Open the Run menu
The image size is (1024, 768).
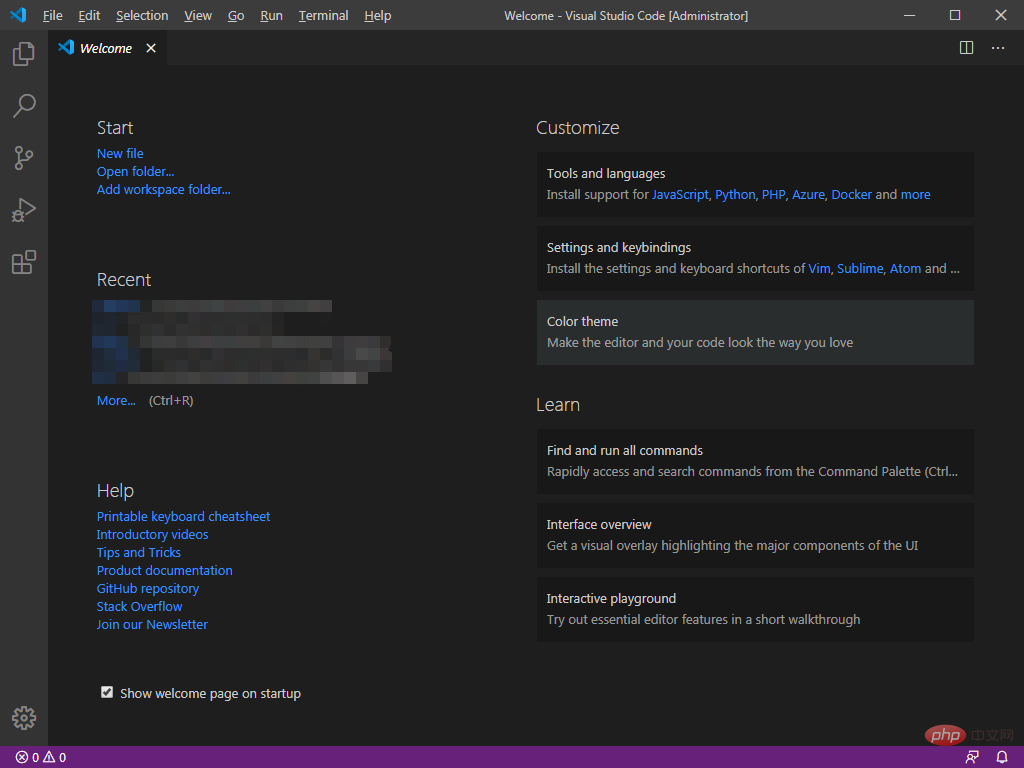271,15
